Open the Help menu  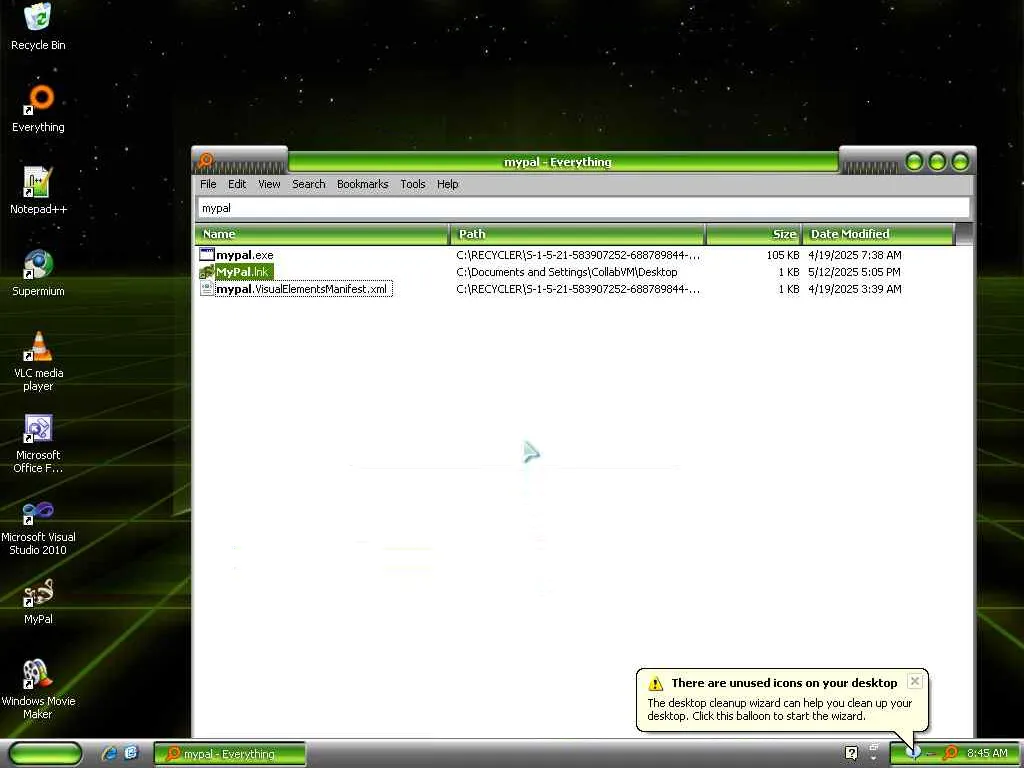point(447,184)
